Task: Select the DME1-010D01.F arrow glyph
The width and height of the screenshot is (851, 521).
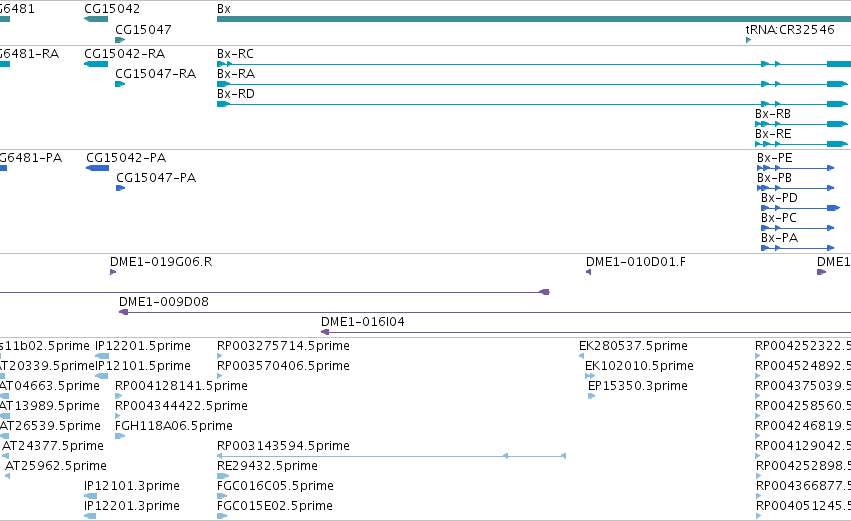Action: click(x=588, y=272)
